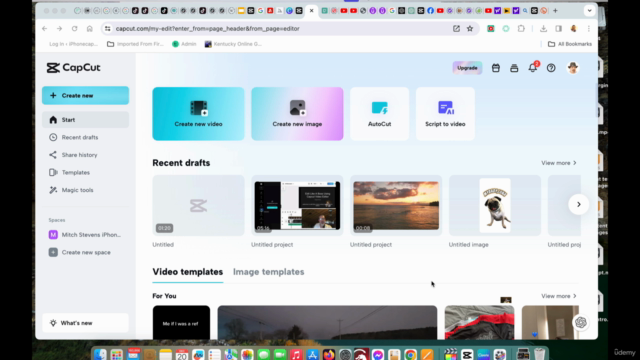Open the wide cloudy sky template

coord(327,322)
